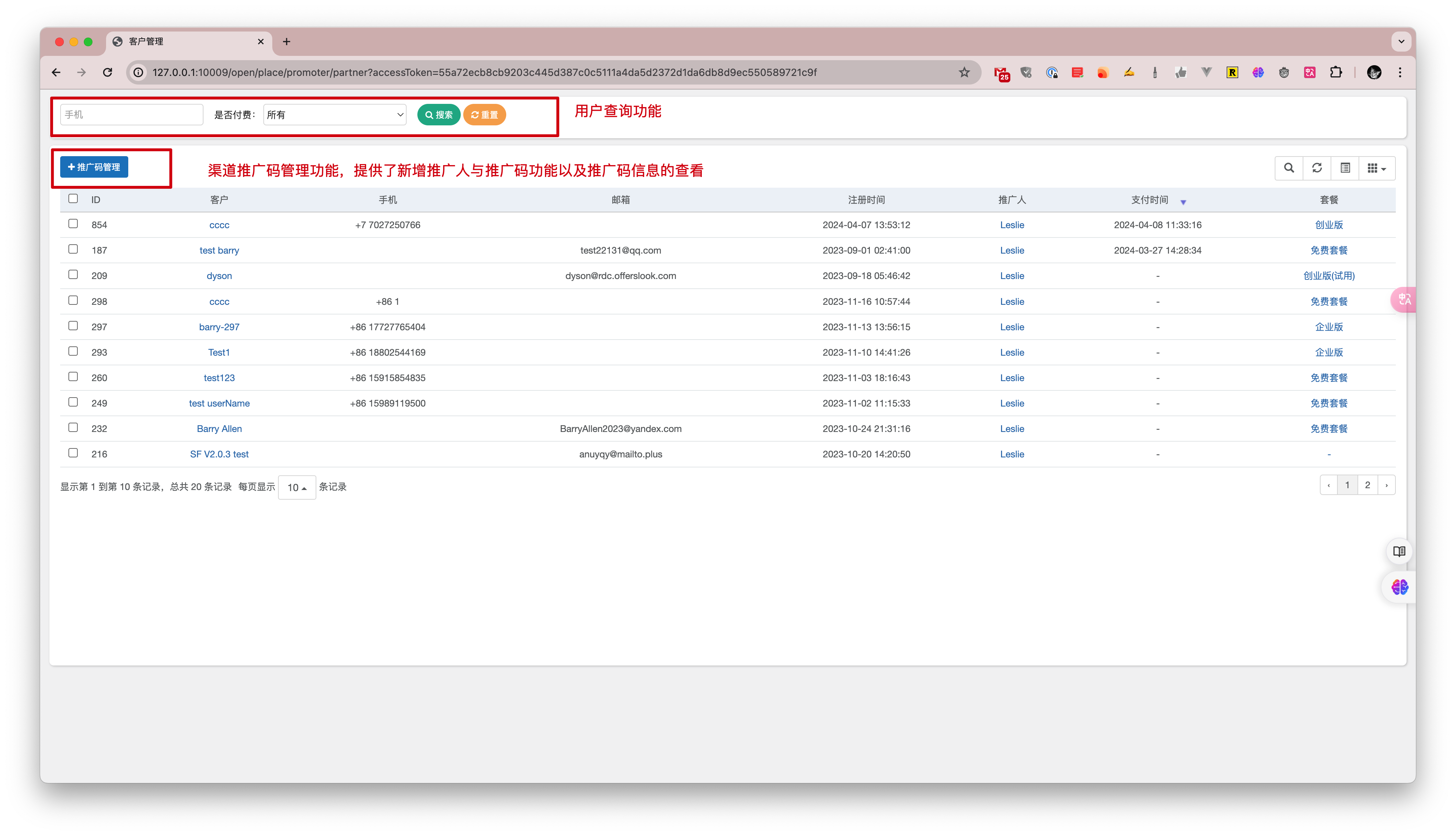Go to page 2 of results
1456x836 pixels.
click(x=1368, y=485)
